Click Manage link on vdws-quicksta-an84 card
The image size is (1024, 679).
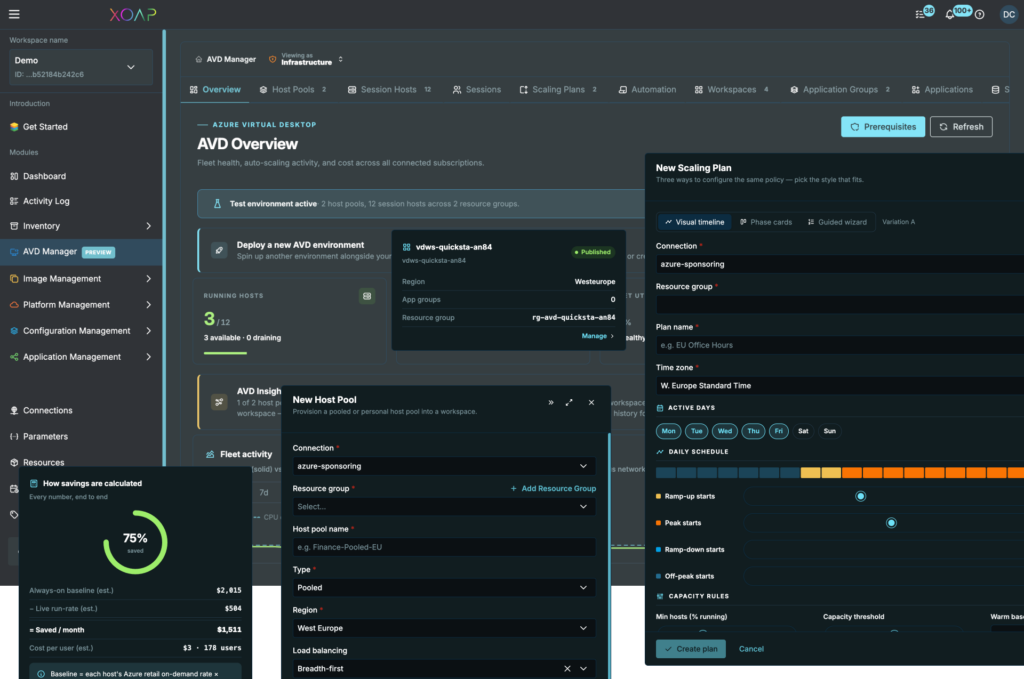(x=598, y=336)
